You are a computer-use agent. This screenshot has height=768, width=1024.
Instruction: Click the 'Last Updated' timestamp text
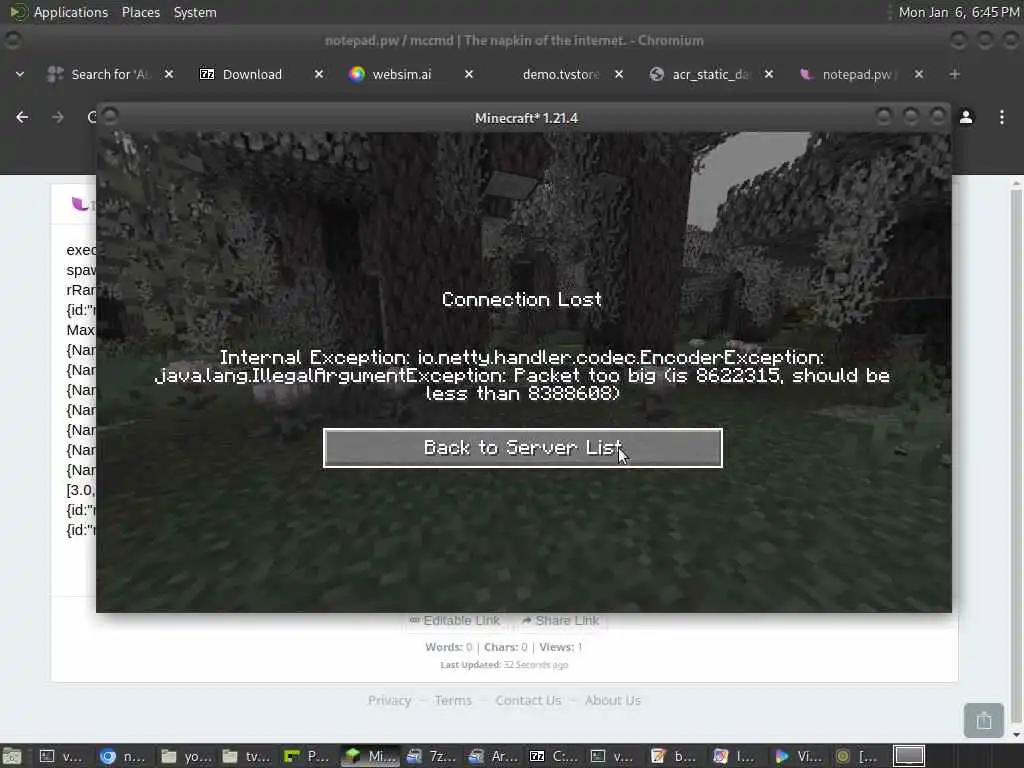click(x=504, y=665)
